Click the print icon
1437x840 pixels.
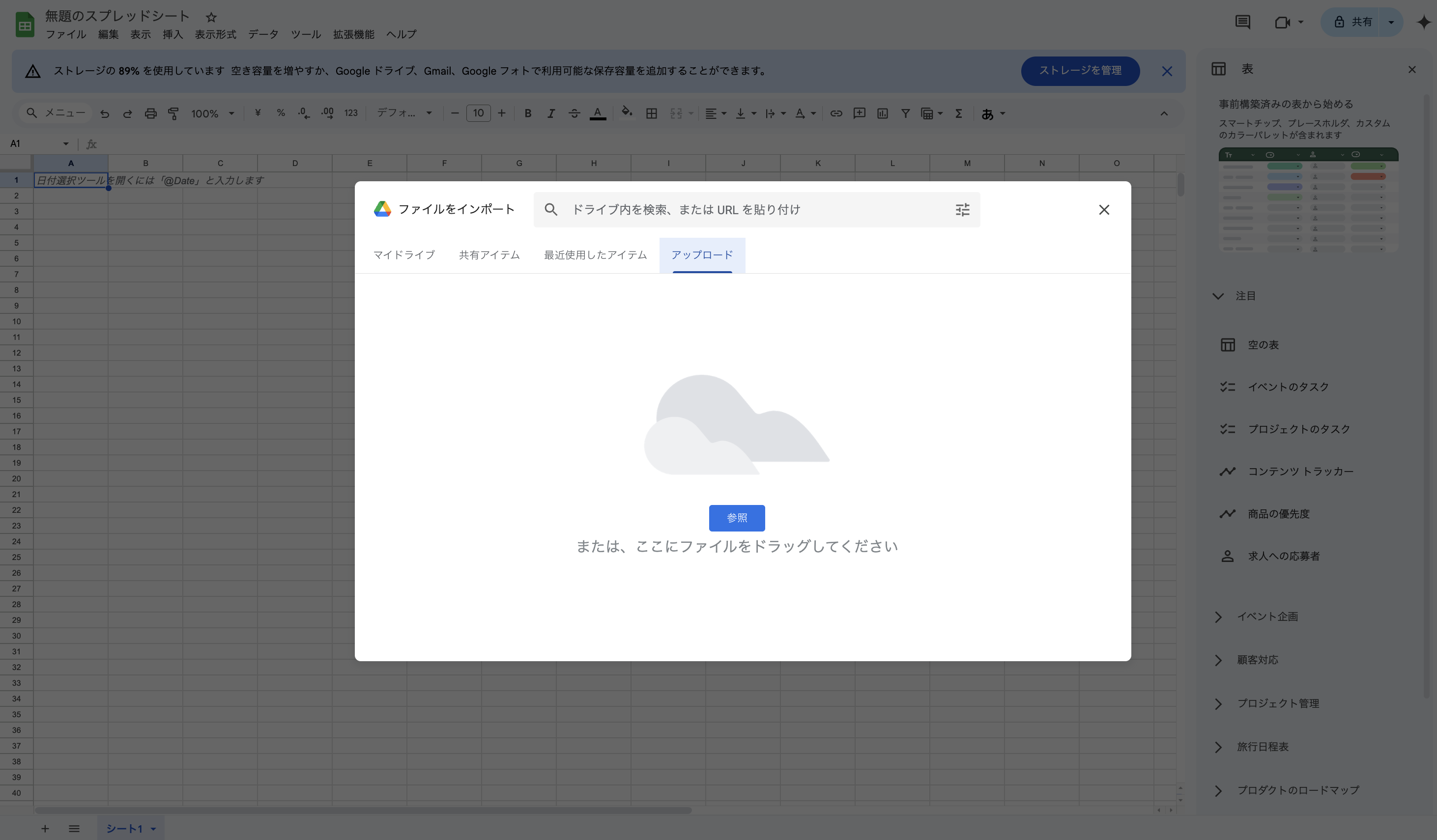(x=150, y=113)
